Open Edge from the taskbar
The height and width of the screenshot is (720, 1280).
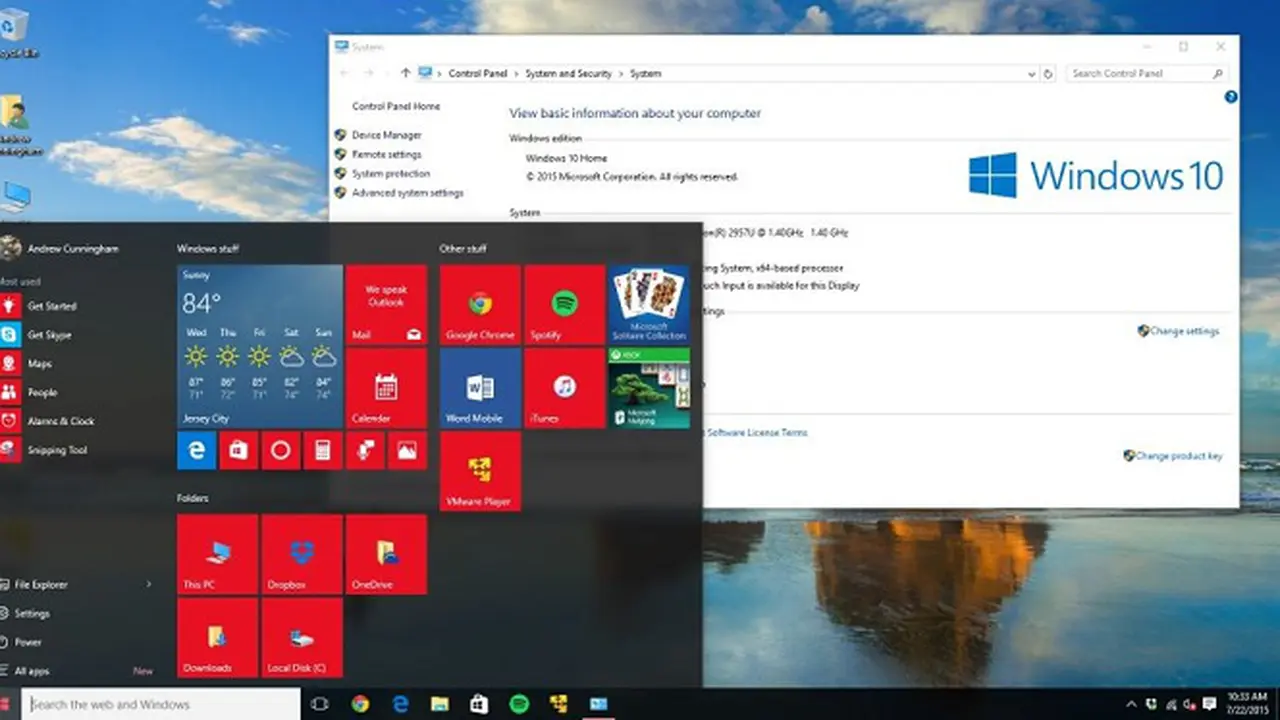pos(400,704)
